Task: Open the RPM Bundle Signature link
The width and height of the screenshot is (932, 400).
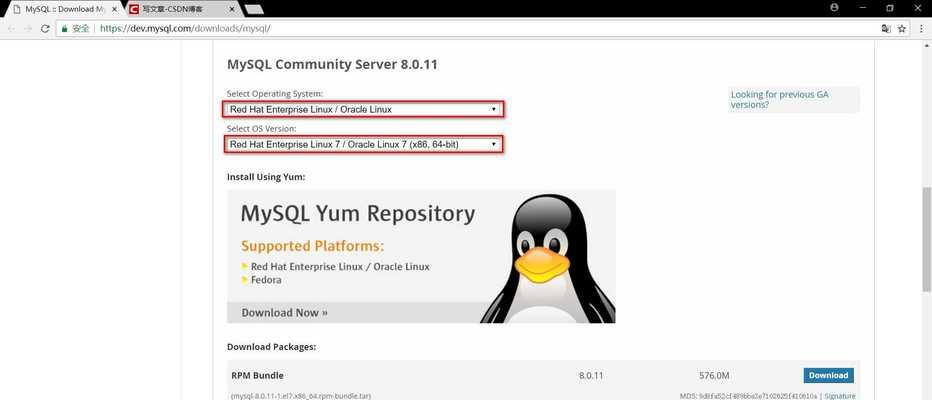Action: point(840,396)
